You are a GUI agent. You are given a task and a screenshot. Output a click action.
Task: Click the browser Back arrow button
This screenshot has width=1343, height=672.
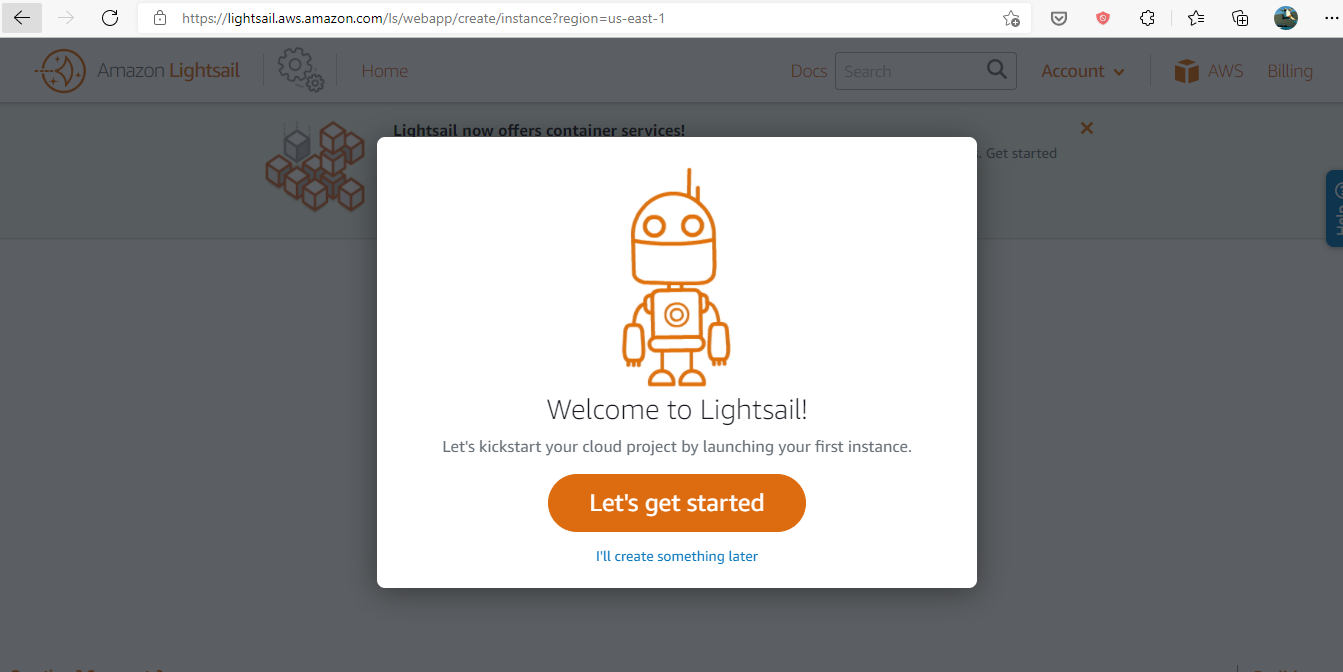coord(21,17)
